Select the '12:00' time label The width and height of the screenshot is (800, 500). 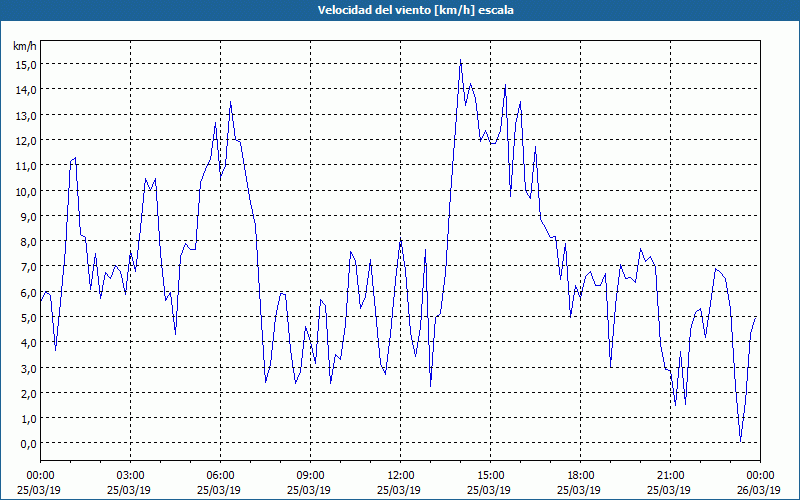click(x=401, y=476)
